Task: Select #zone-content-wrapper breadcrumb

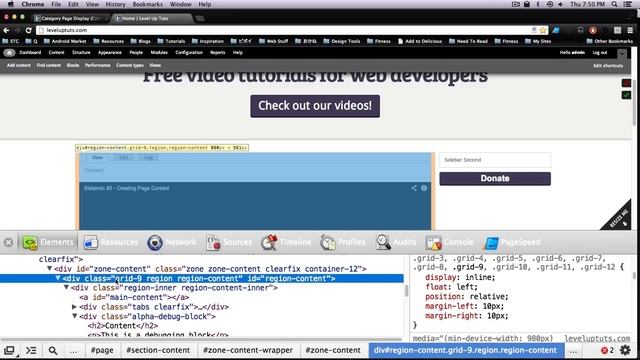Action: (248, 350)
